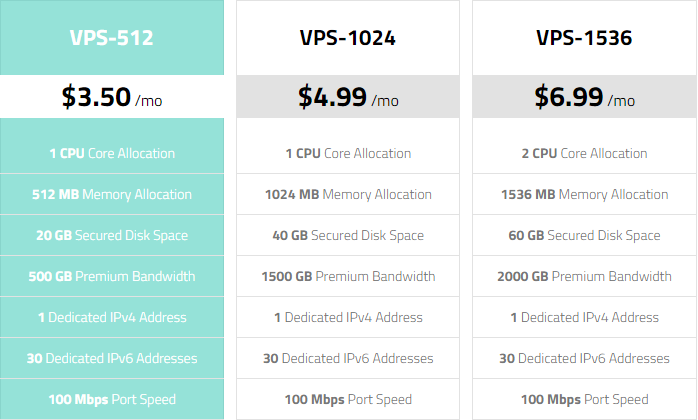This screenshot has width=698, height=420.
Task: Click VPS-512 1 CPU Core Allocation row
Action: pyautogui.click(x=112, y=154)
